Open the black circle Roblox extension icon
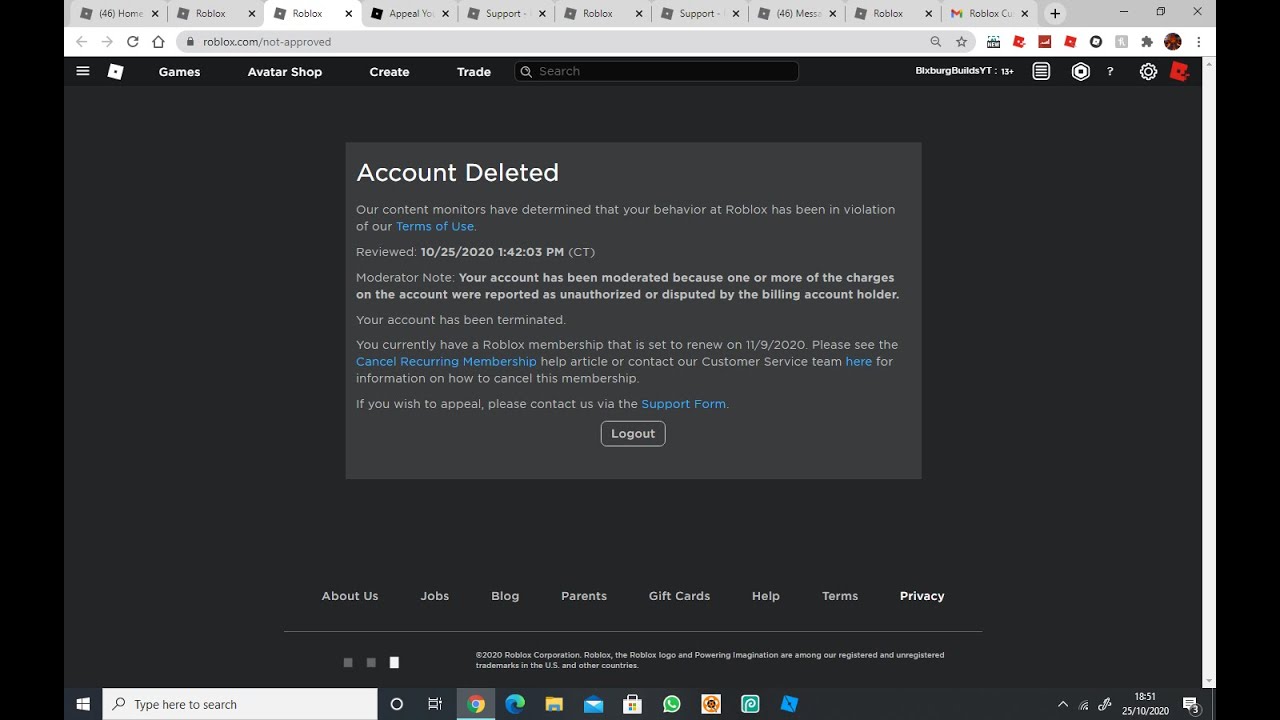1280x720 pixels. (1096, 42)
